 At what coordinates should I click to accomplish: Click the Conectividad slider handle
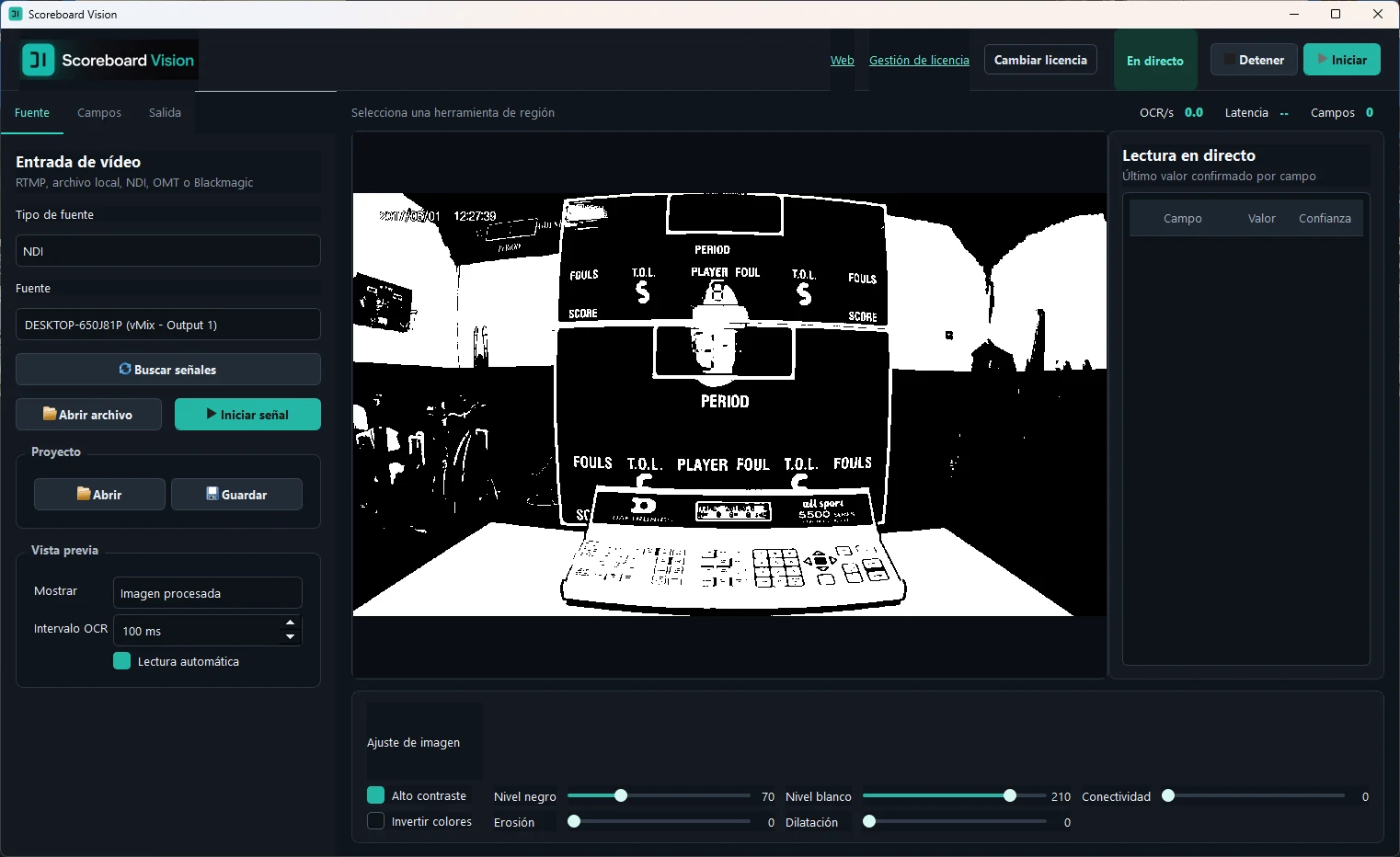1168,795
